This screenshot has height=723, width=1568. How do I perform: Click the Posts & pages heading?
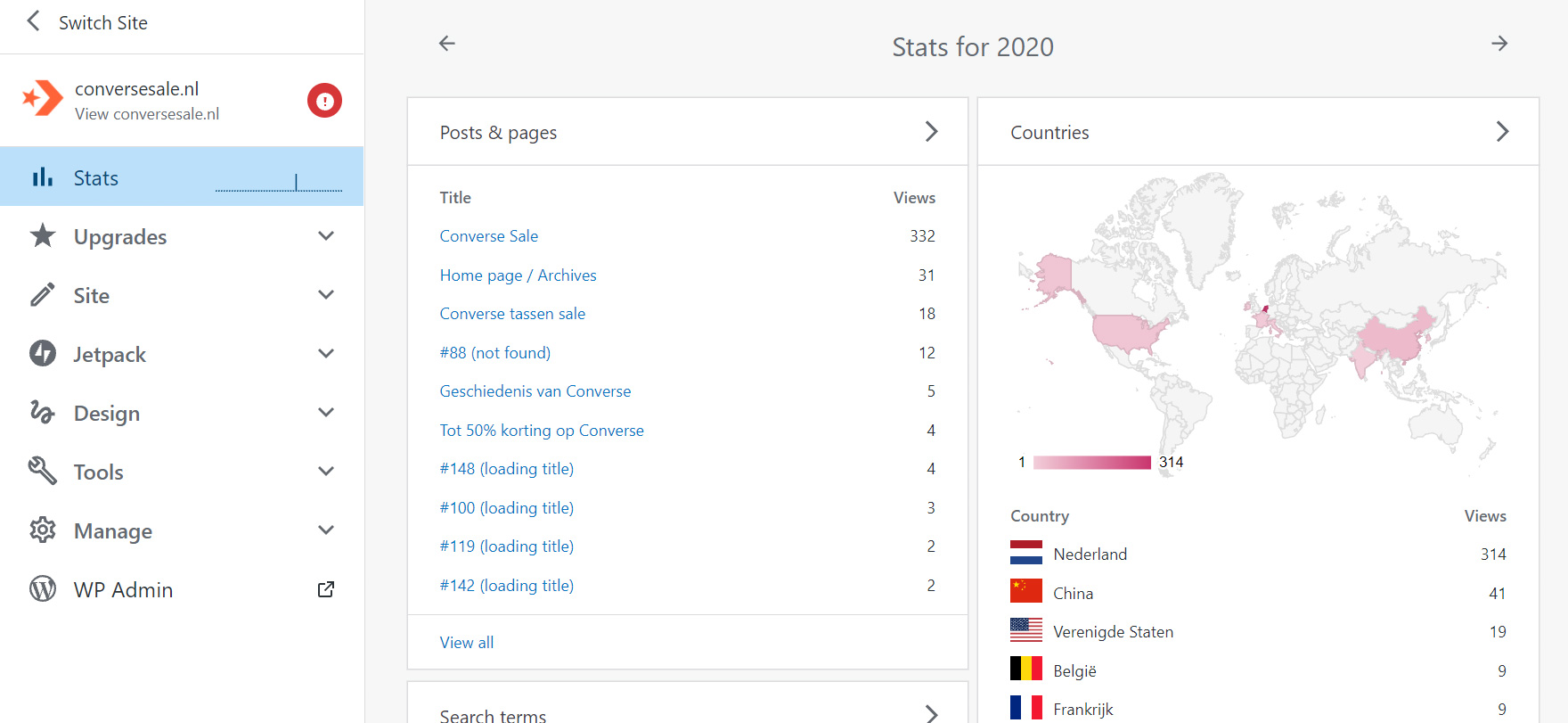pos(498,133)
